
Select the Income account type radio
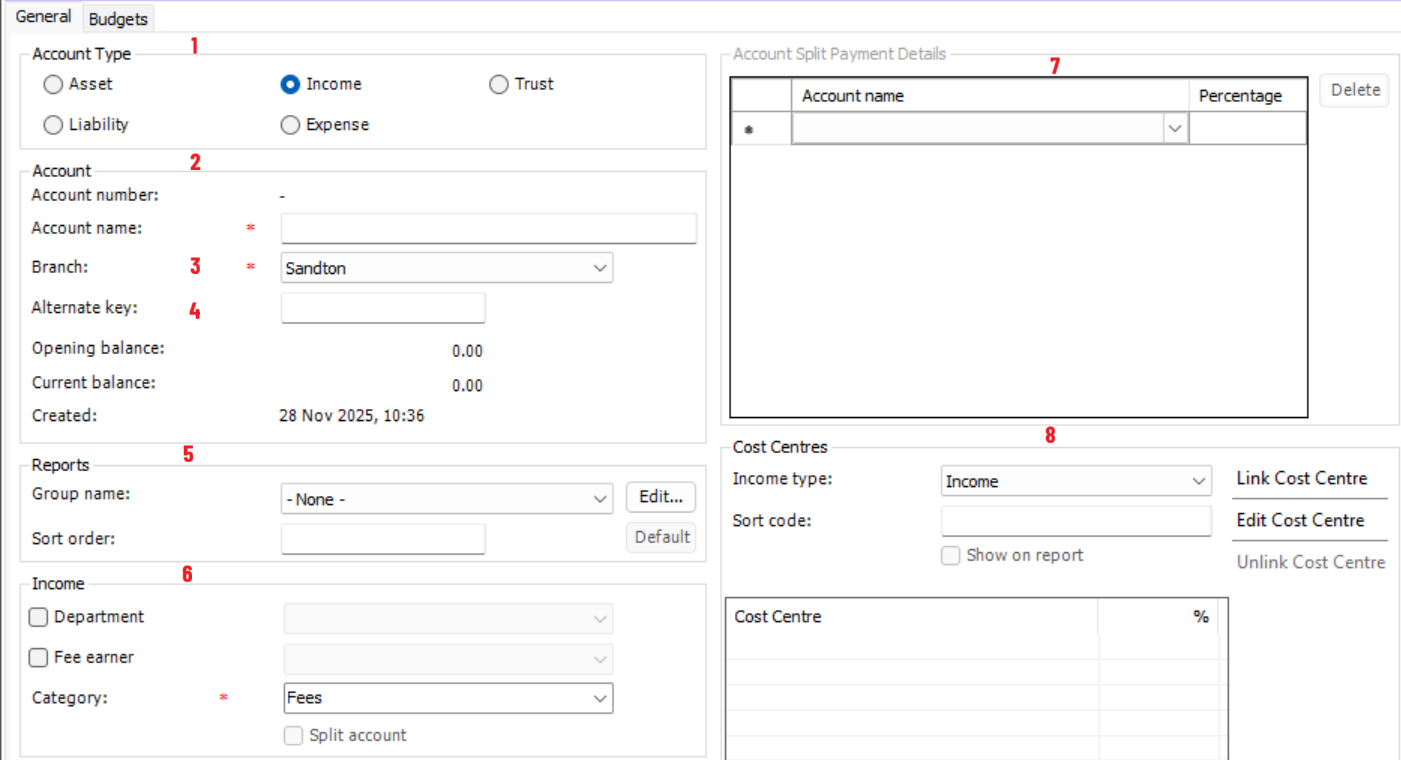(x=290, y=85)
